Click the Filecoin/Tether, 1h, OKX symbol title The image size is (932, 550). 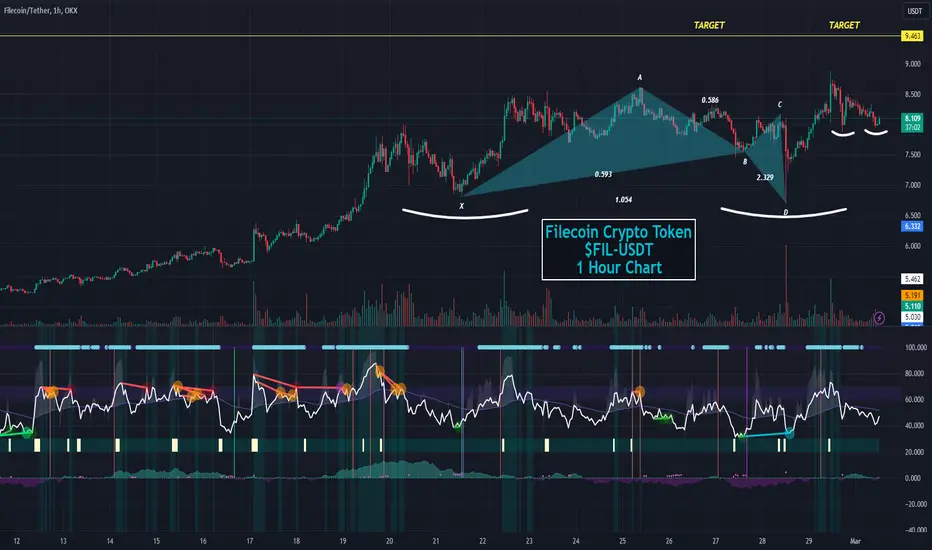(40, 10)
